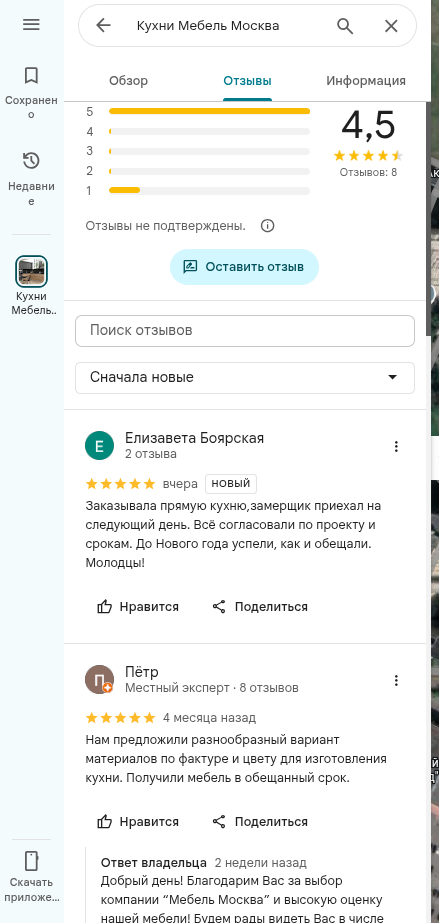Share Пётр's review

[x=260, y=822]
